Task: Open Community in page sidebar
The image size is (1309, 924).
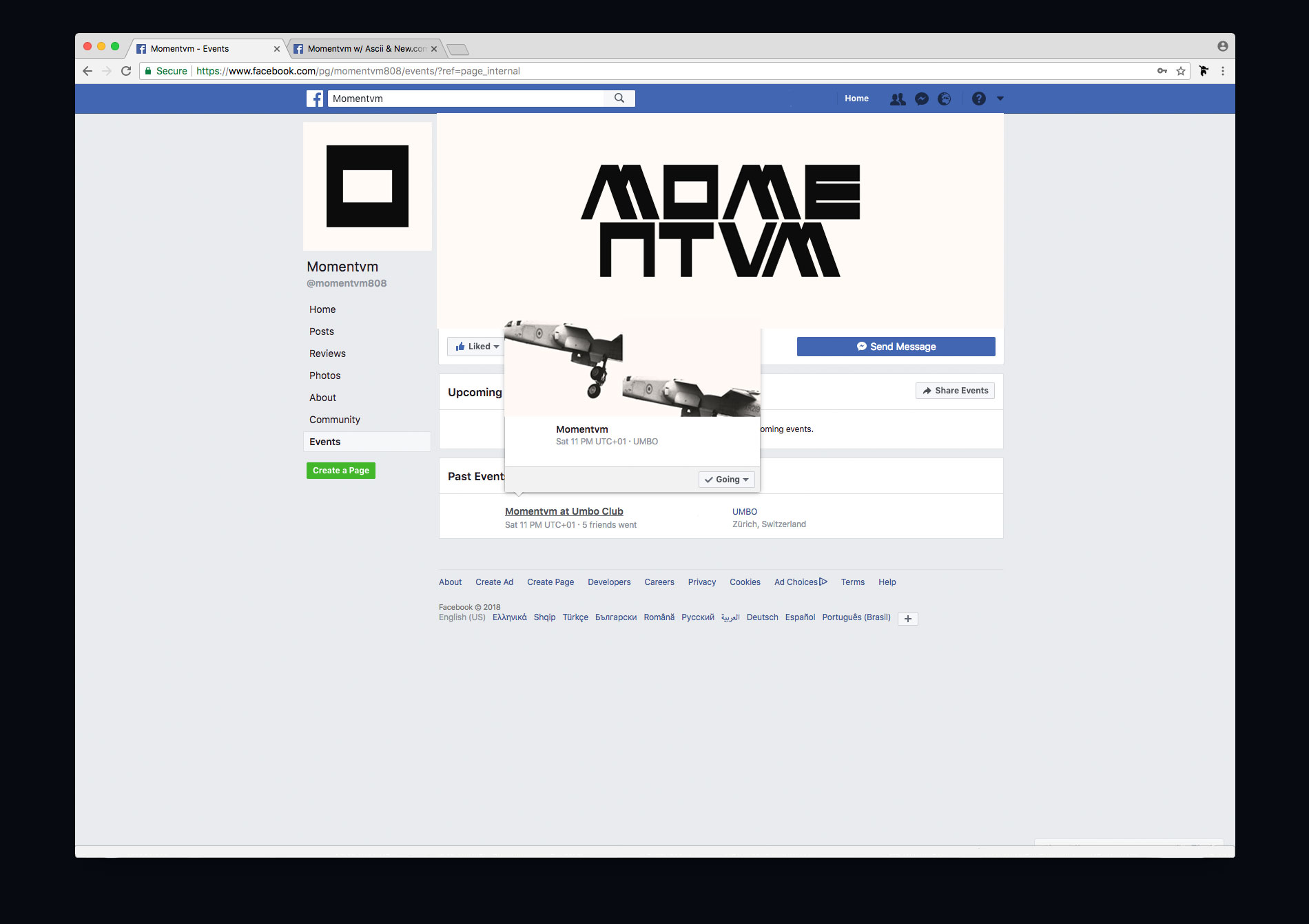Action: 334,420
